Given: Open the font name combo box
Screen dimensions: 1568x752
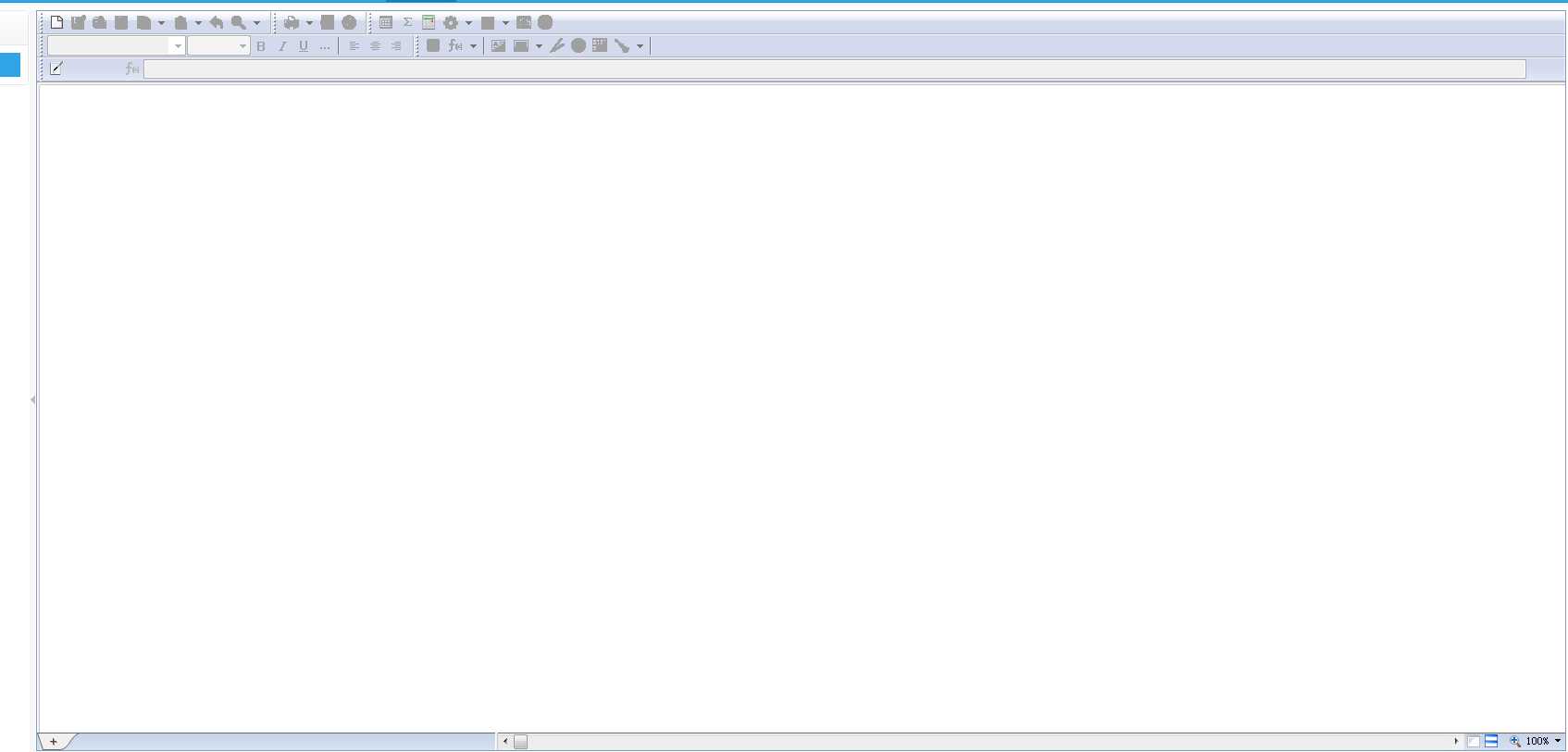Looking at the screenshot, I should (x=116, y=46).
